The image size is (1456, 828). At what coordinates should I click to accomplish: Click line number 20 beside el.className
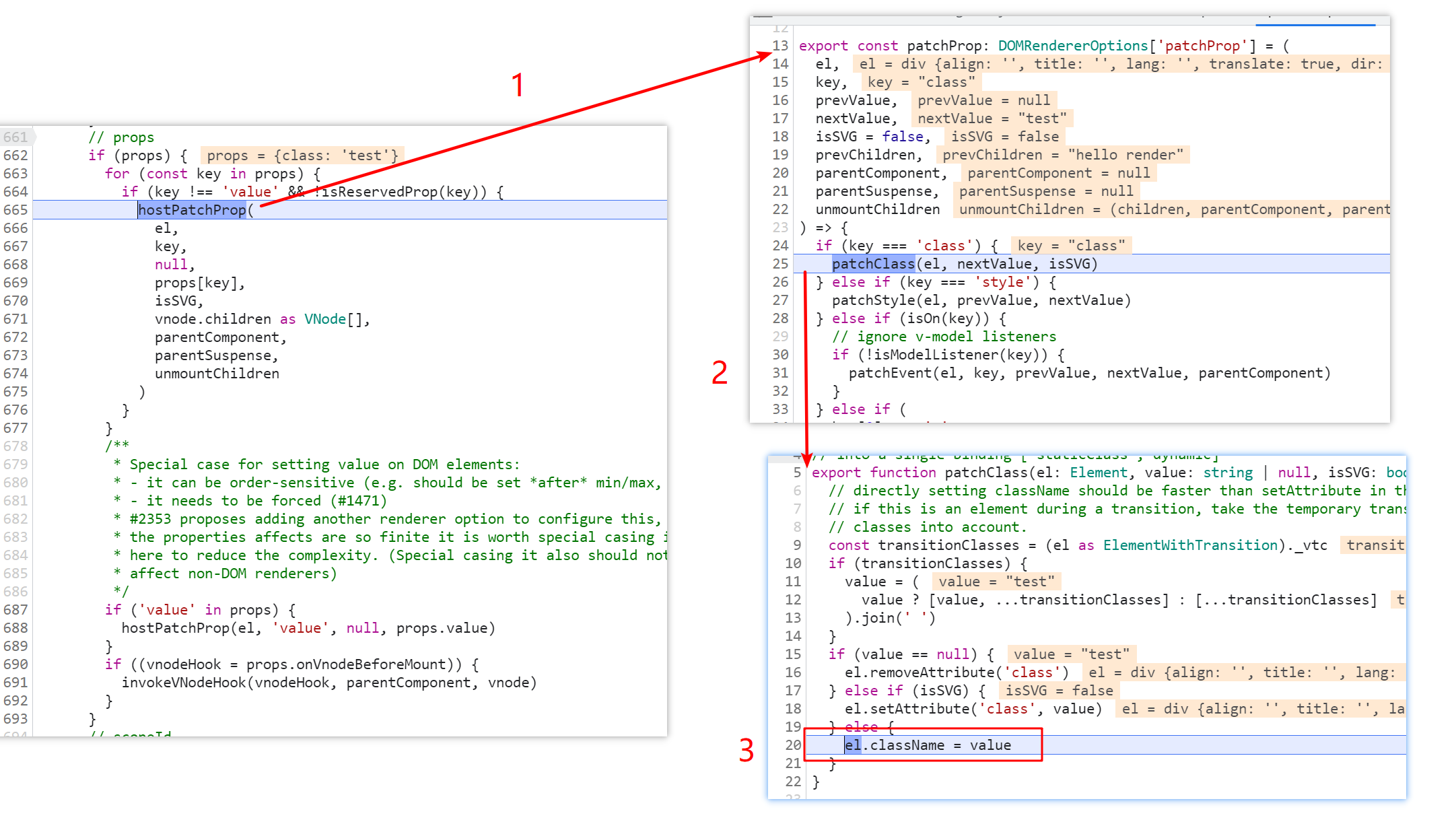(793, 745)
